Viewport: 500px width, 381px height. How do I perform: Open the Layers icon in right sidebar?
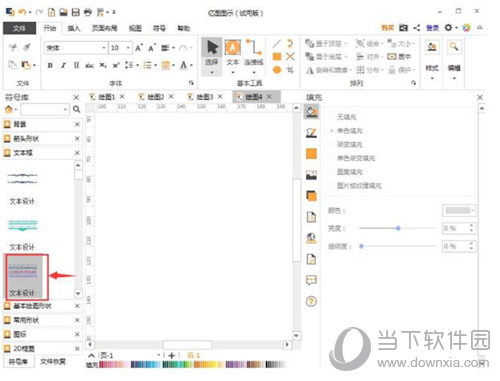(x=311, y=196)
